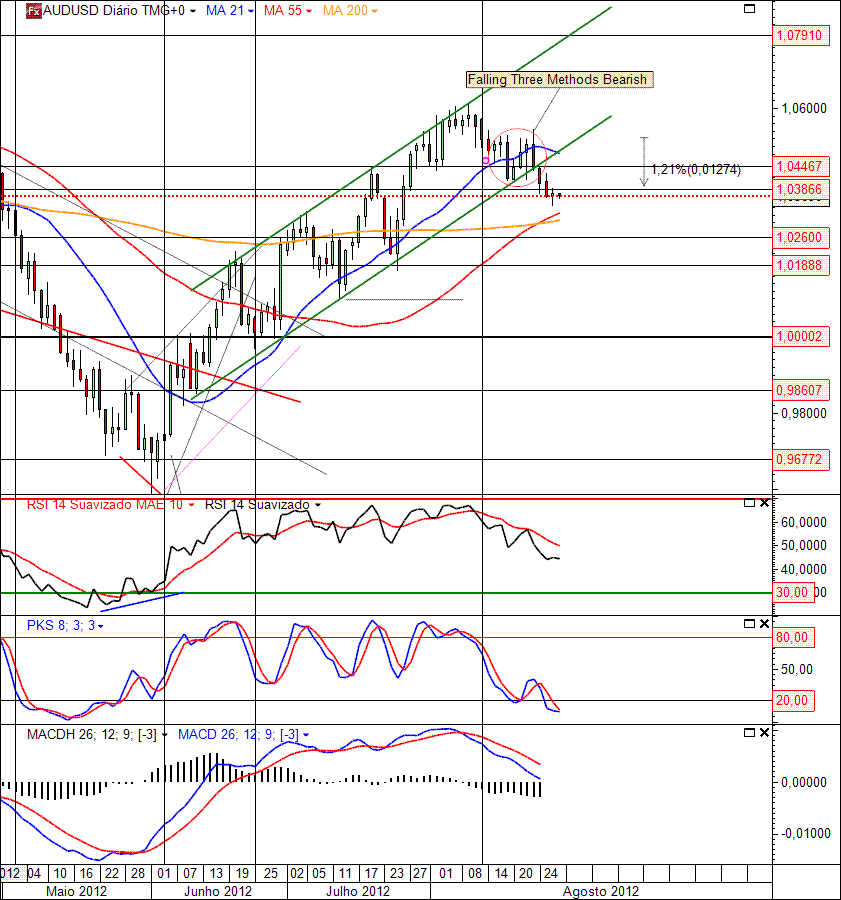Maximize the MACD indicator panel

point(749,732)
